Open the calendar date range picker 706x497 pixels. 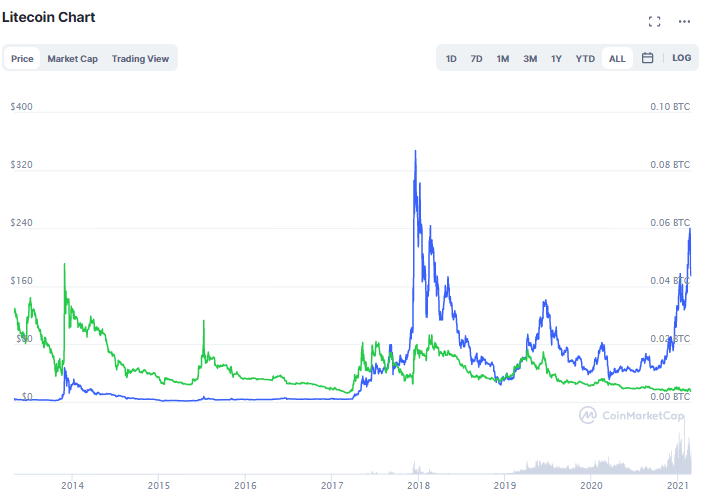click(x=647, y=58)
